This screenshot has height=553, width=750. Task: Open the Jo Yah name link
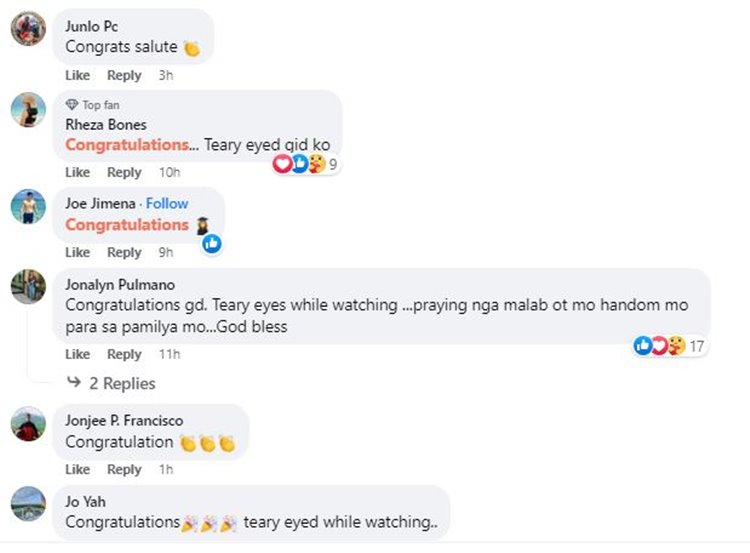(85, 501)
